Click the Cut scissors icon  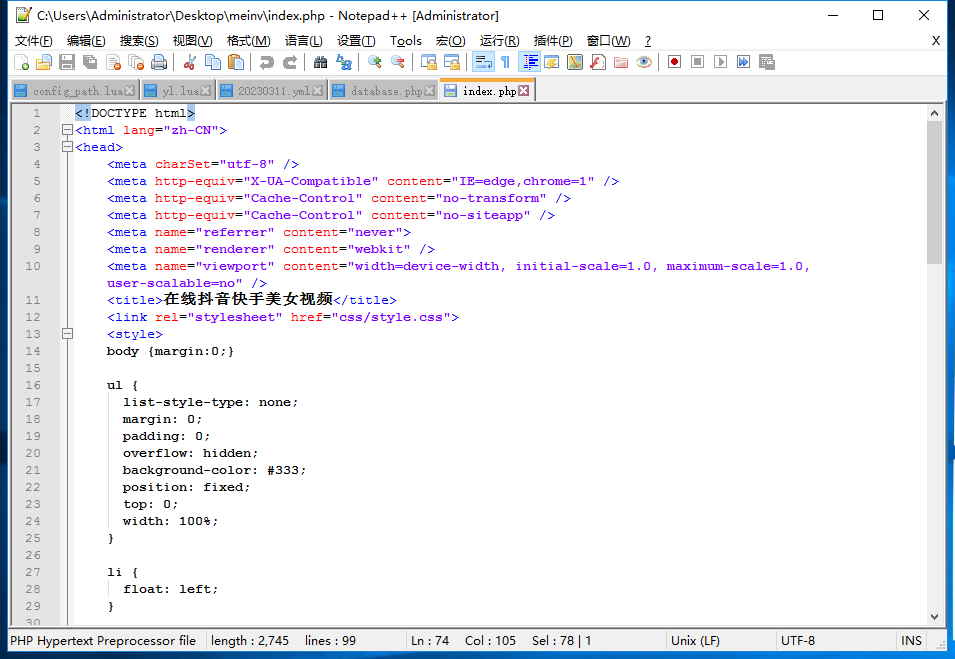point(188,62)
